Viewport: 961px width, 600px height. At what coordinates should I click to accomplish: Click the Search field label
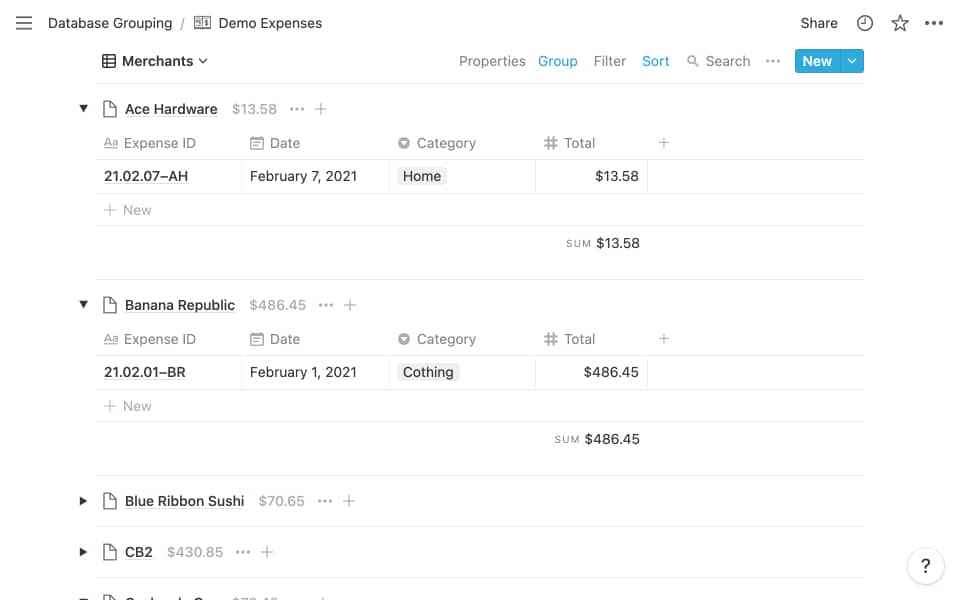[x=727, y=61]
